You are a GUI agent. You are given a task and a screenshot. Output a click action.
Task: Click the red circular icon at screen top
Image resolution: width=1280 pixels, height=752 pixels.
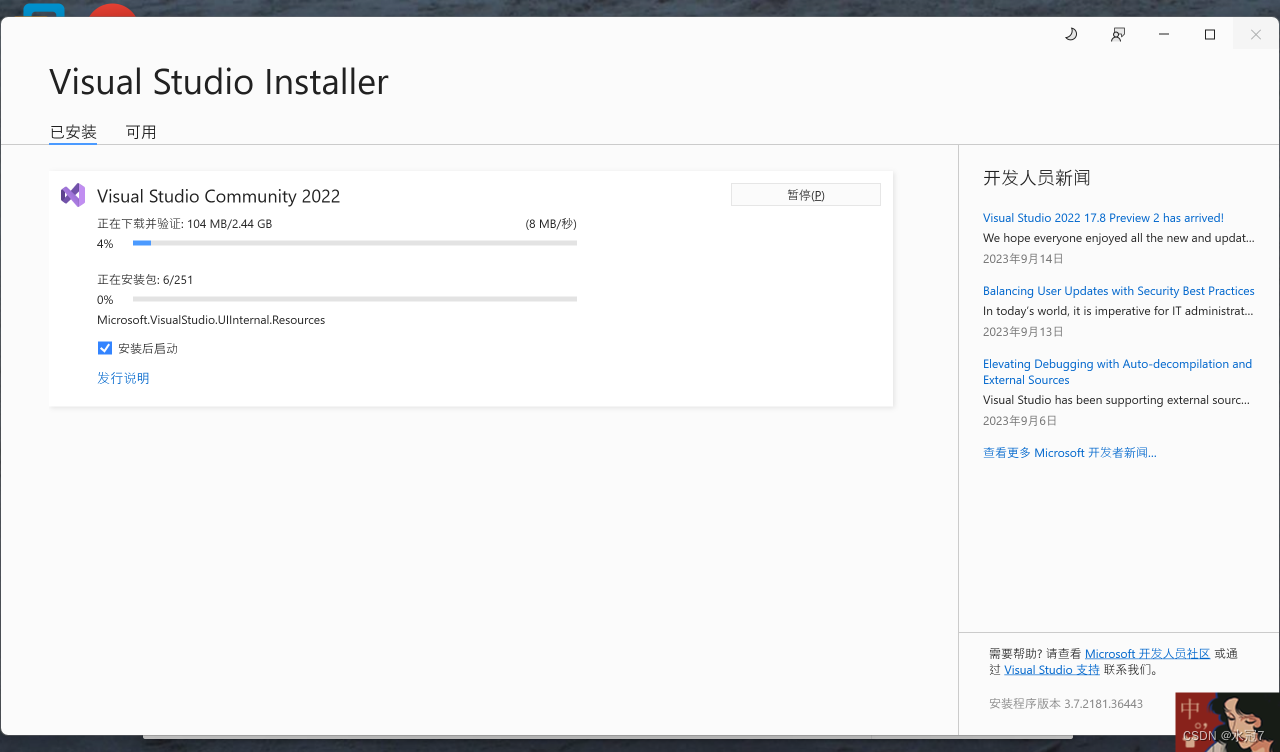[112, 8]
